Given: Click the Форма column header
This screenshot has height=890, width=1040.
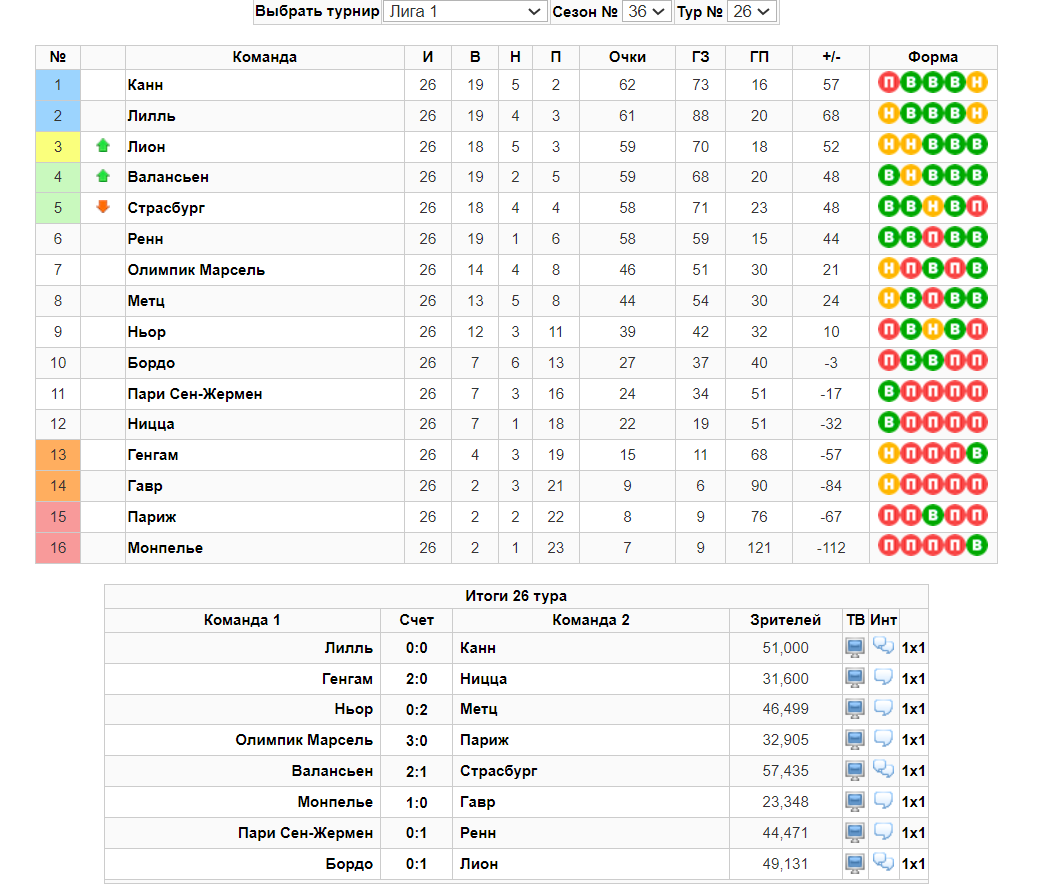Looking at the screenshot, I should [x=933, y=57].
